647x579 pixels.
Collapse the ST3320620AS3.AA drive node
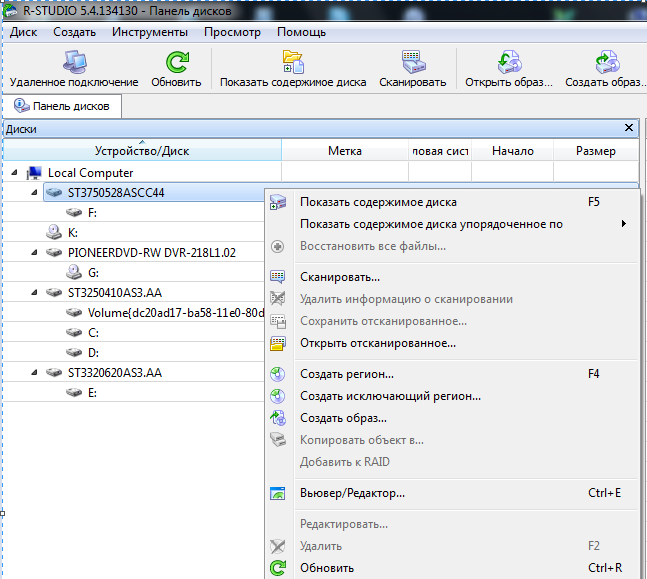35,372
